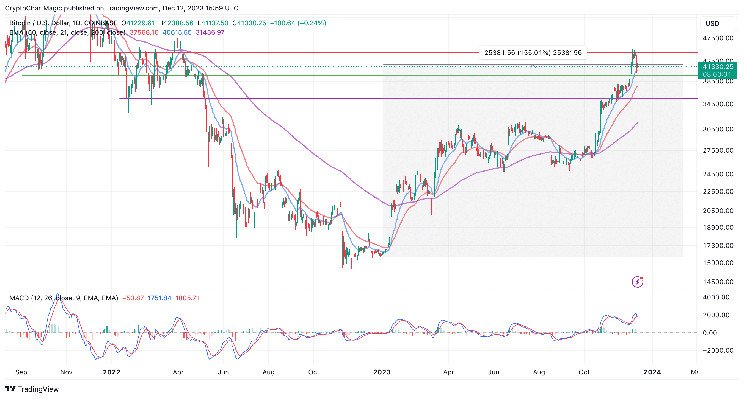
Task: Select the purple horizontal level line
Action: 408,98
